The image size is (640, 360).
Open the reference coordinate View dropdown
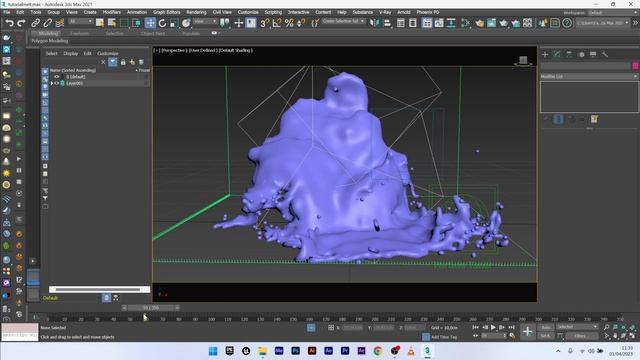point(205,22)
